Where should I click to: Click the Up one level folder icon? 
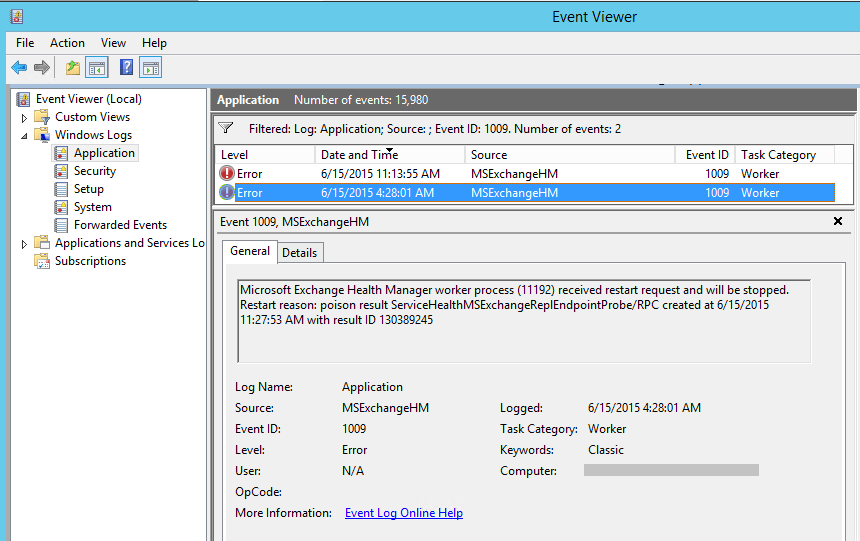[72, 68]
